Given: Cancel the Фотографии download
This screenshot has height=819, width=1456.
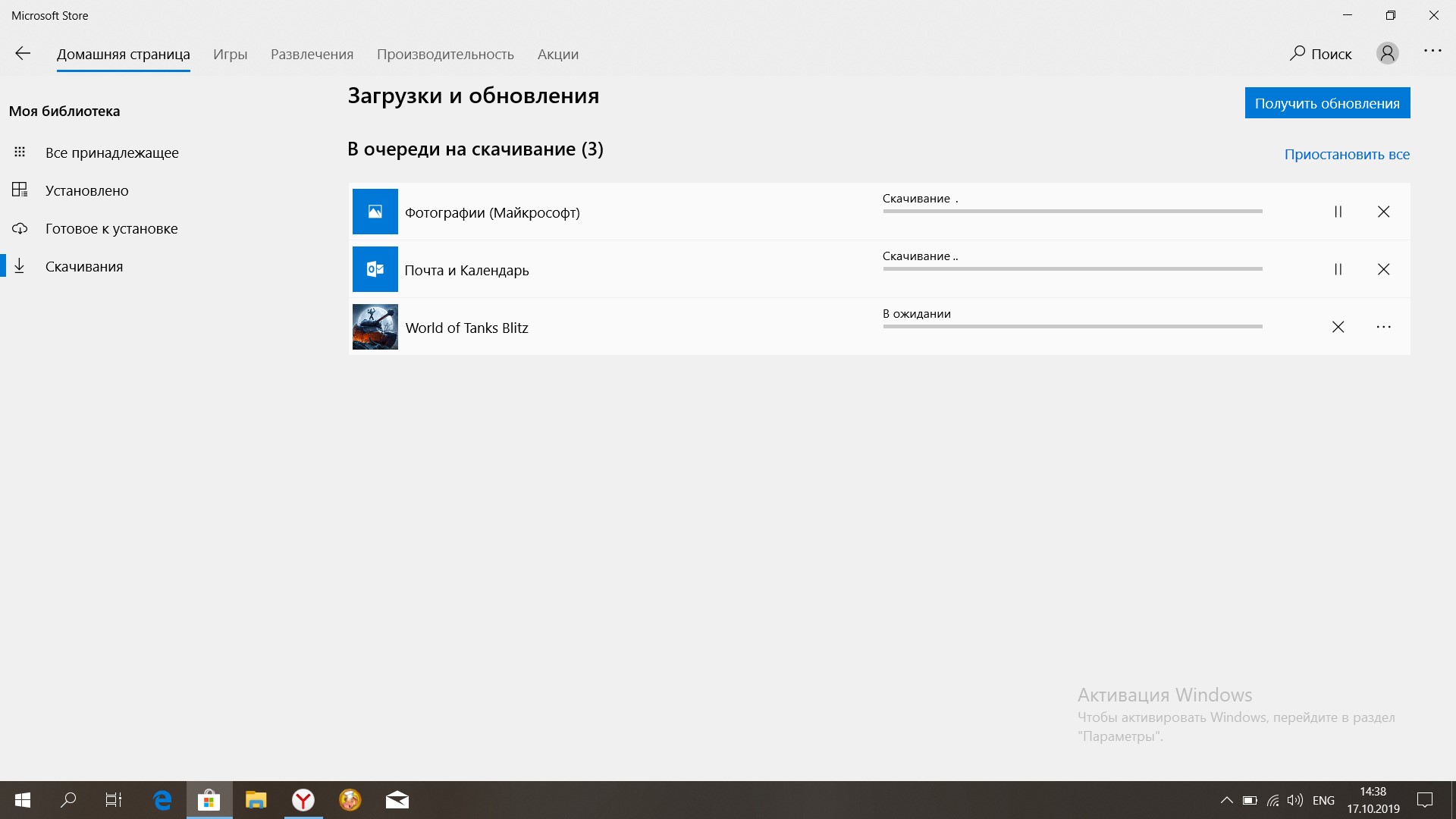Looking at the screenshot, I should [x=1384, y=212].
